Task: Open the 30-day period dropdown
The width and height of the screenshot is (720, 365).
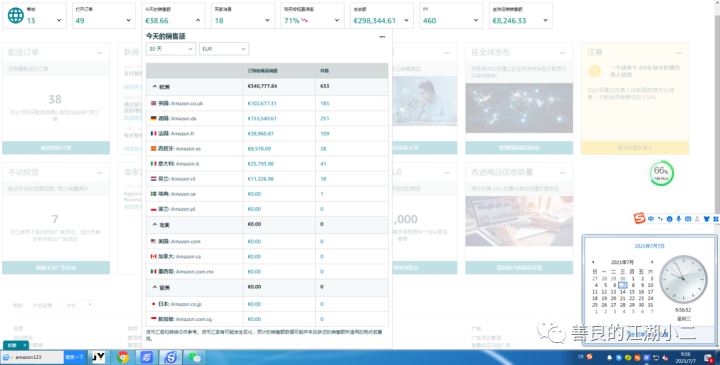Action: click(x=171, y=49)
